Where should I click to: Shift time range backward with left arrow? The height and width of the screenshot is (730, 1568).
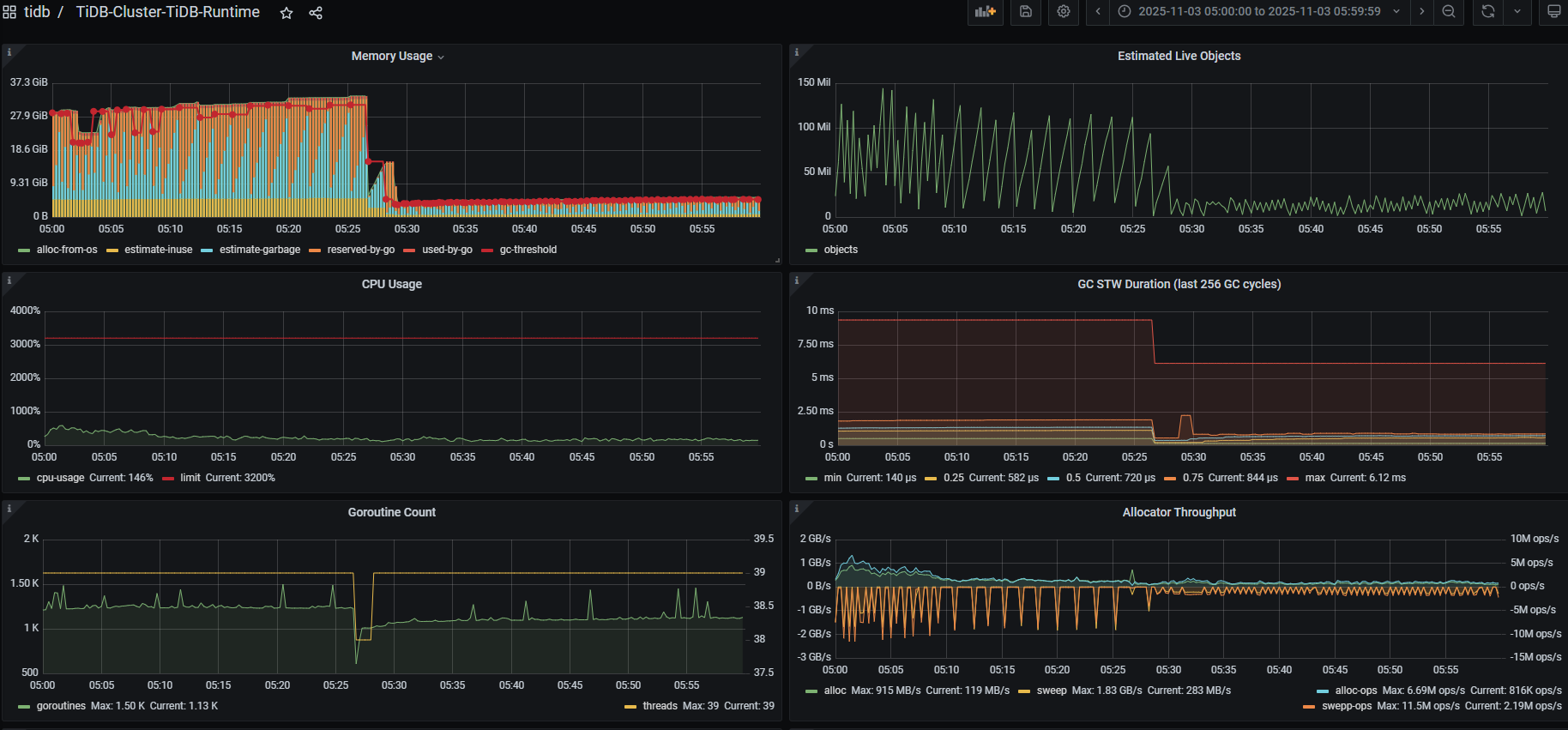pos(1098,12)
